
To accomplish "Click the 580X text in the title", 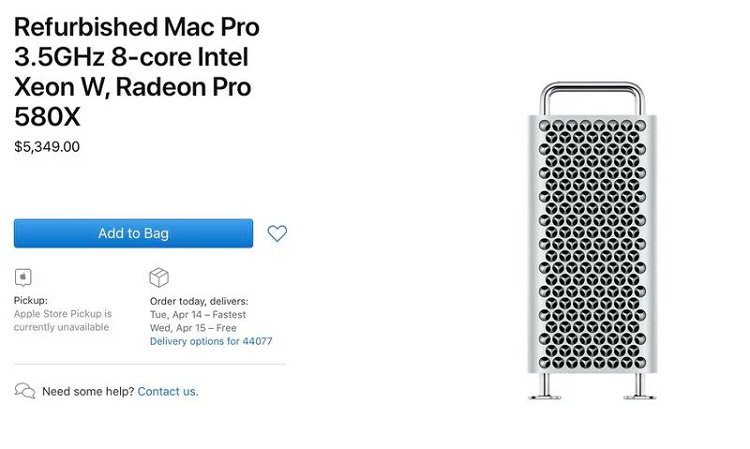I will click(47, 118).
